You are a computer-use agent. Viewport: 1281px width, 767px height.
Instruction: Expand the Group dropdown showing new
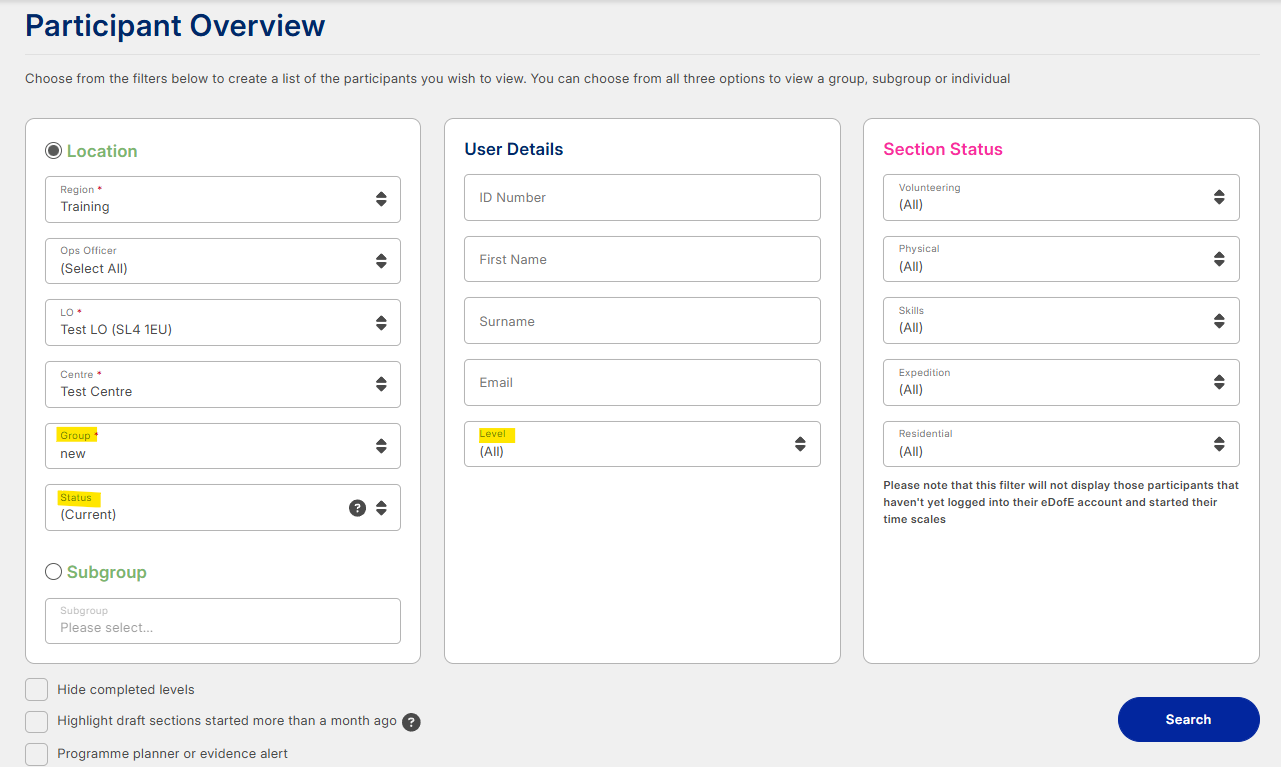click(x=222, y=446)
